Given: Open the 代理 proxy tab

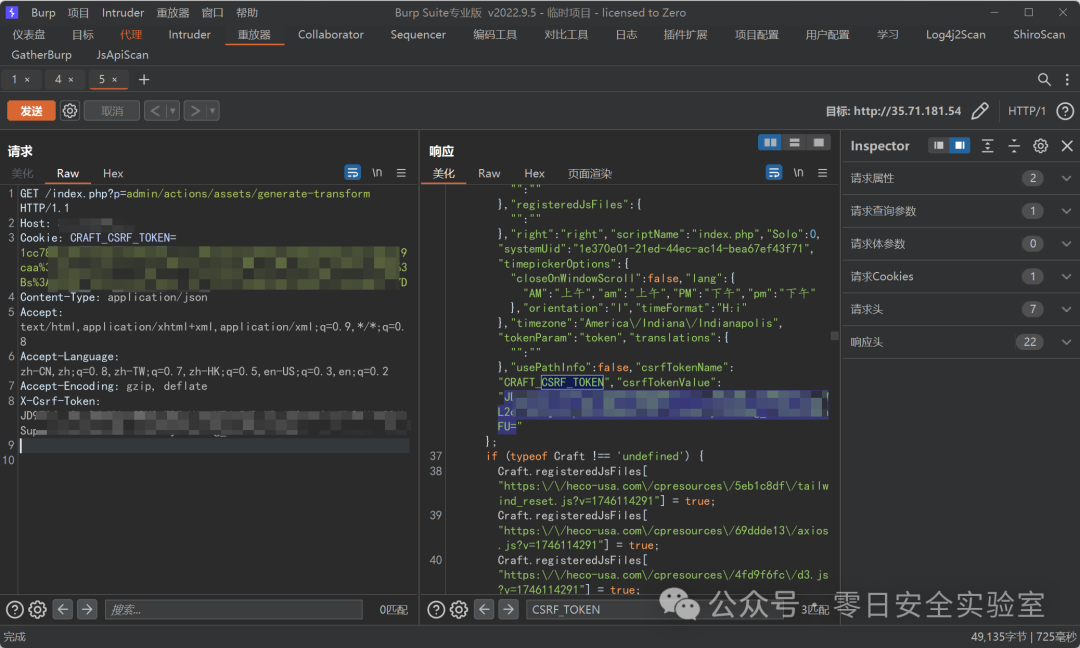Looking at the screenshot, I should 131,34.
